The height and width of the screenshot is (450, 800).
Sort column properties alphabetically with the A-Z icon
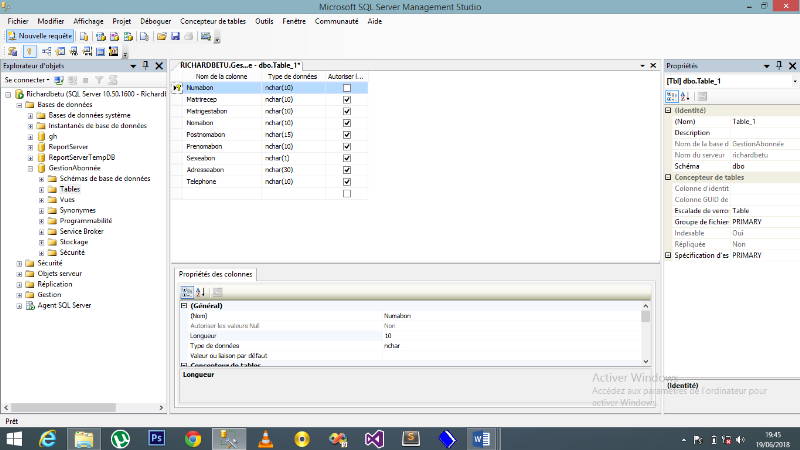tap(200, 291)
